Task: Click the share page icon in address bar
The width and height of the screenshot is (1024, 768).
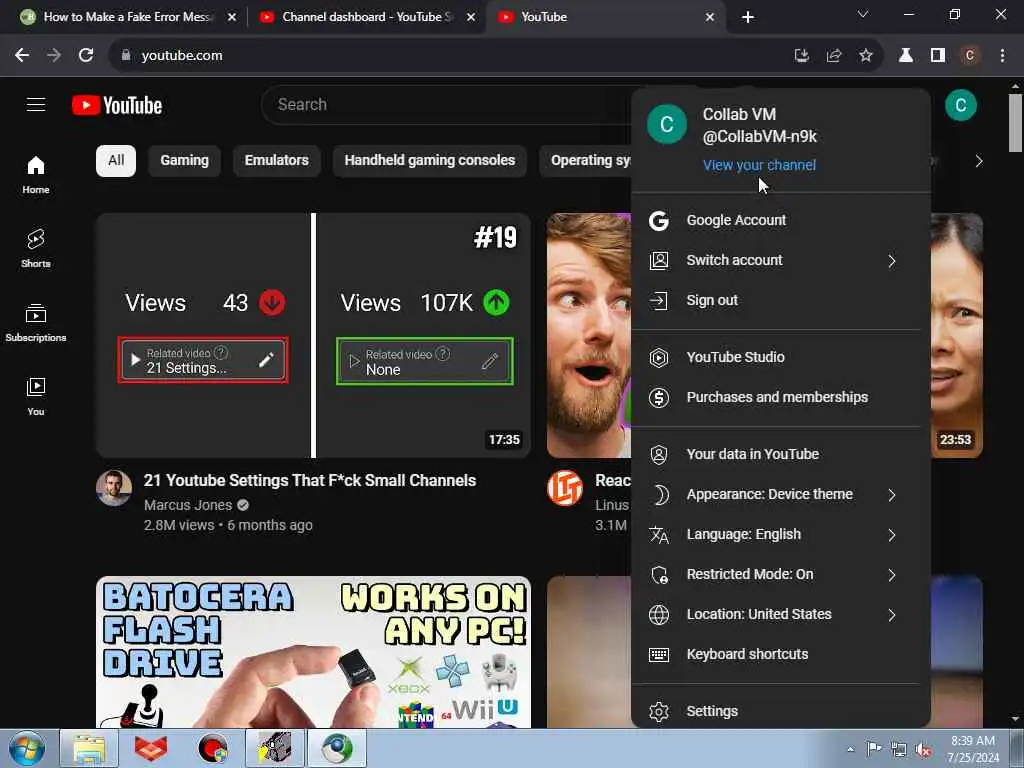Action: 833,56
